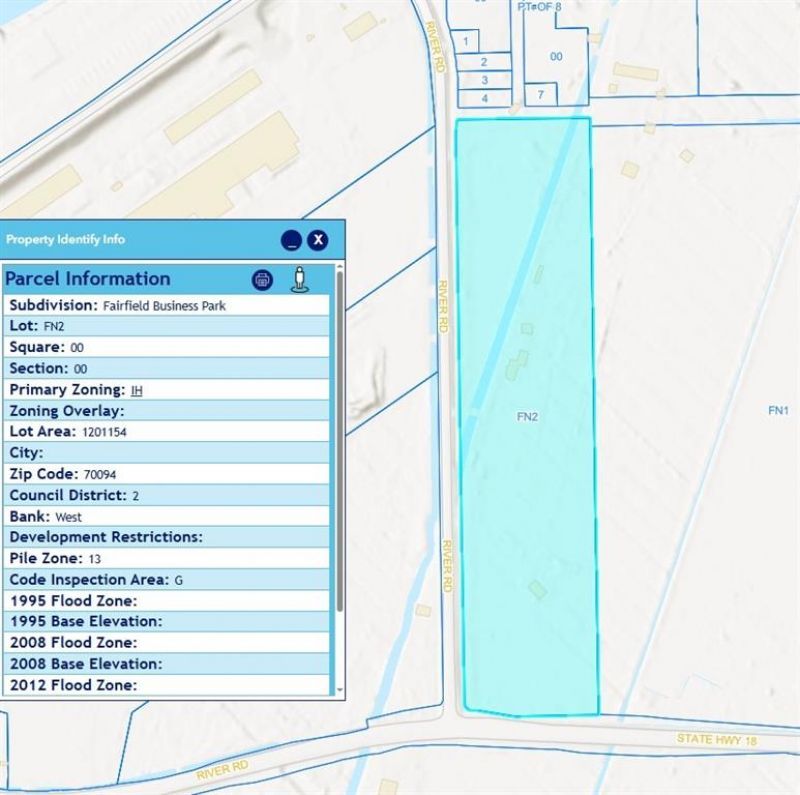This screenshot has width=800, height=795.
Task: Print the parcel information
Action: point(263,280)
